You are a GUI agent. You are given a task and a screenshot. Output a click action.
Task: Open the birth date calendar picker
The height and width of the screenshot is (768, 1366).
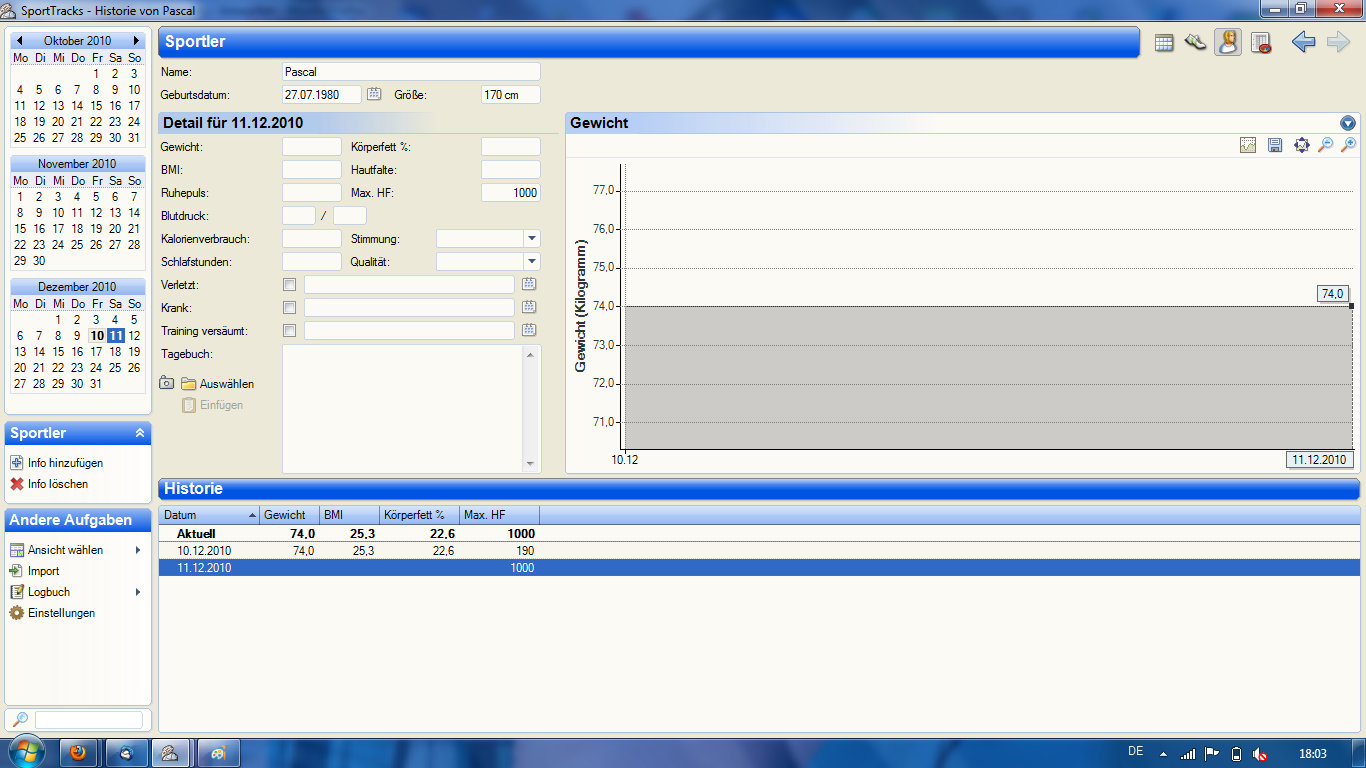click(374, 94)
